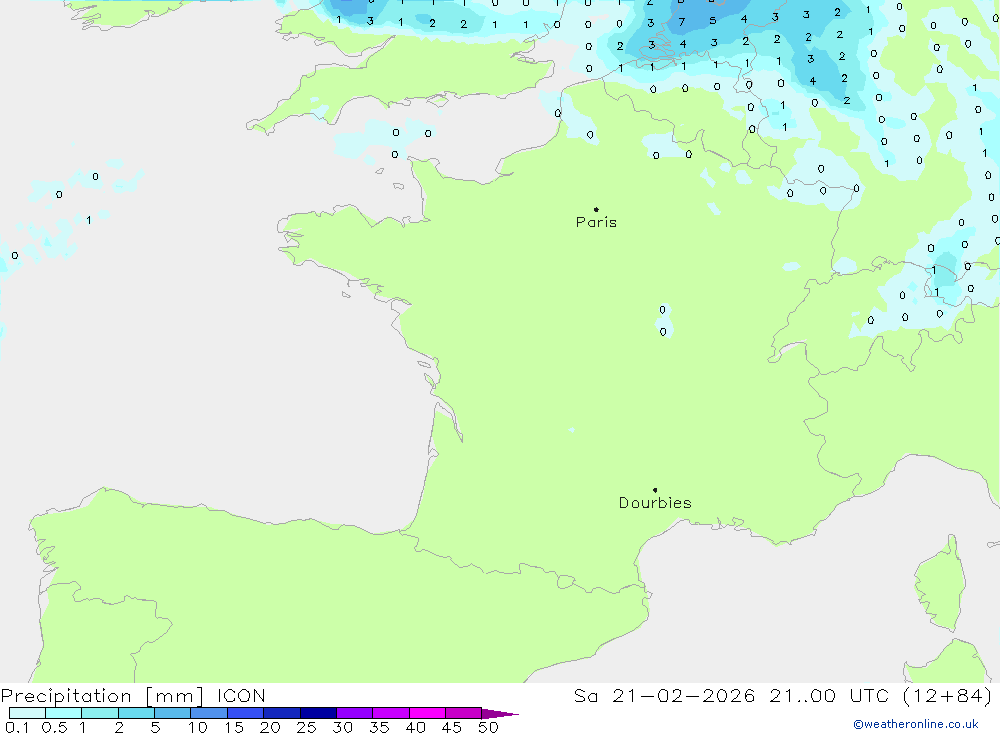Click the "(12+84)" forecast offset text
The image size is (1000, 733).
pyautogui.click(x=948, y=696)
